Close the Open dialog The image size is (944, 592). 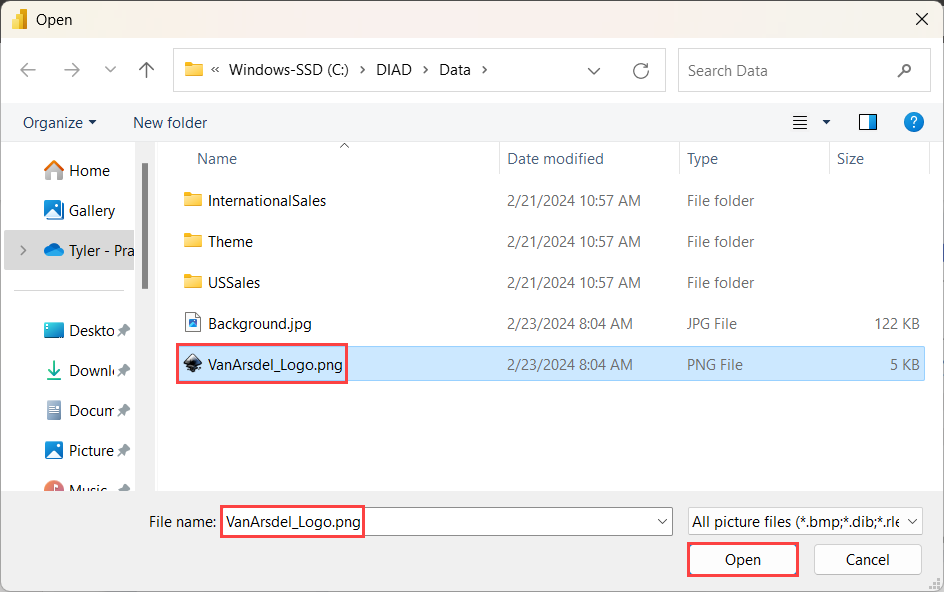tap(922, 19)
